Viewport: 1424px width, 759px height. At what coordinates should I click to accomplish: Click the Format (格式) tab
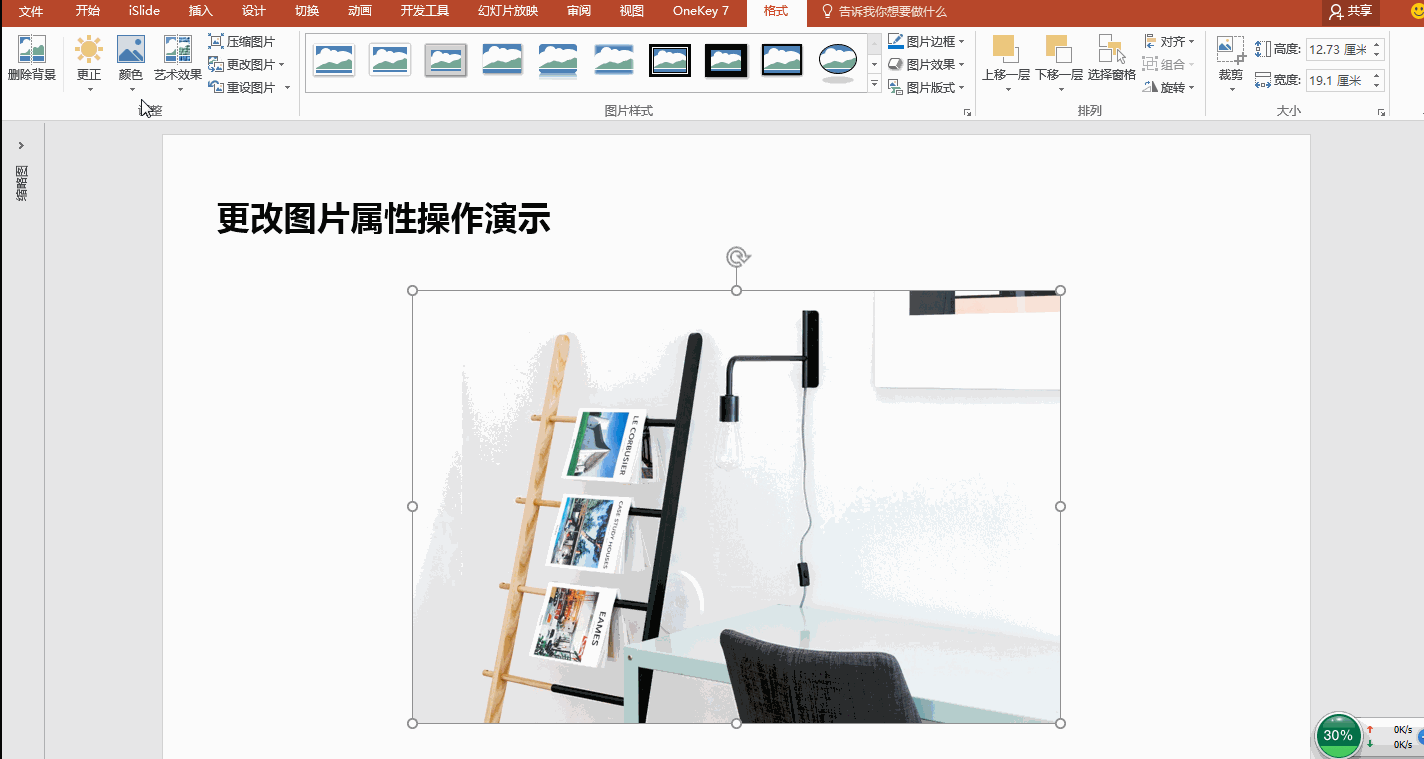(x=775, y=11)
